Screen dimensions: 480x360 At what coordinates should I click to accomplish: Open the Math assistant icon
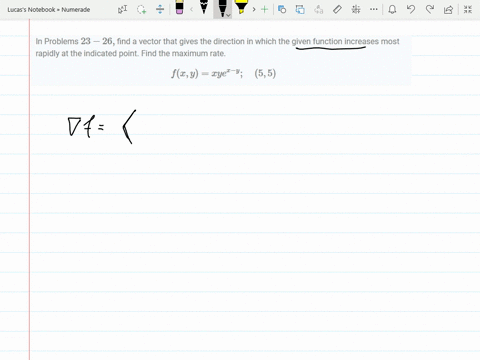point(356,9)
